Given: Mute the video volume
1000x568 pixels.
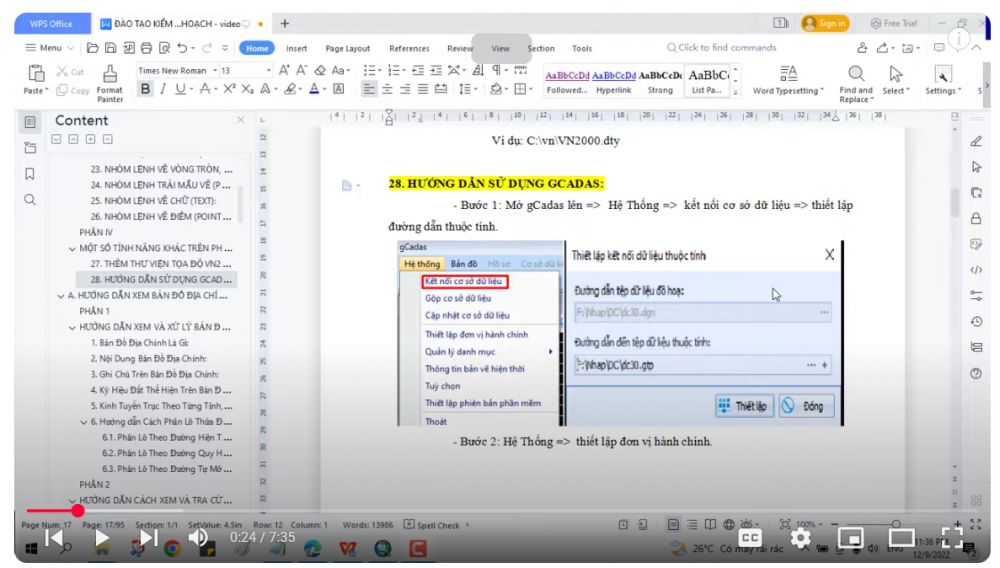Looking at the screenshot, I should 198,538.
